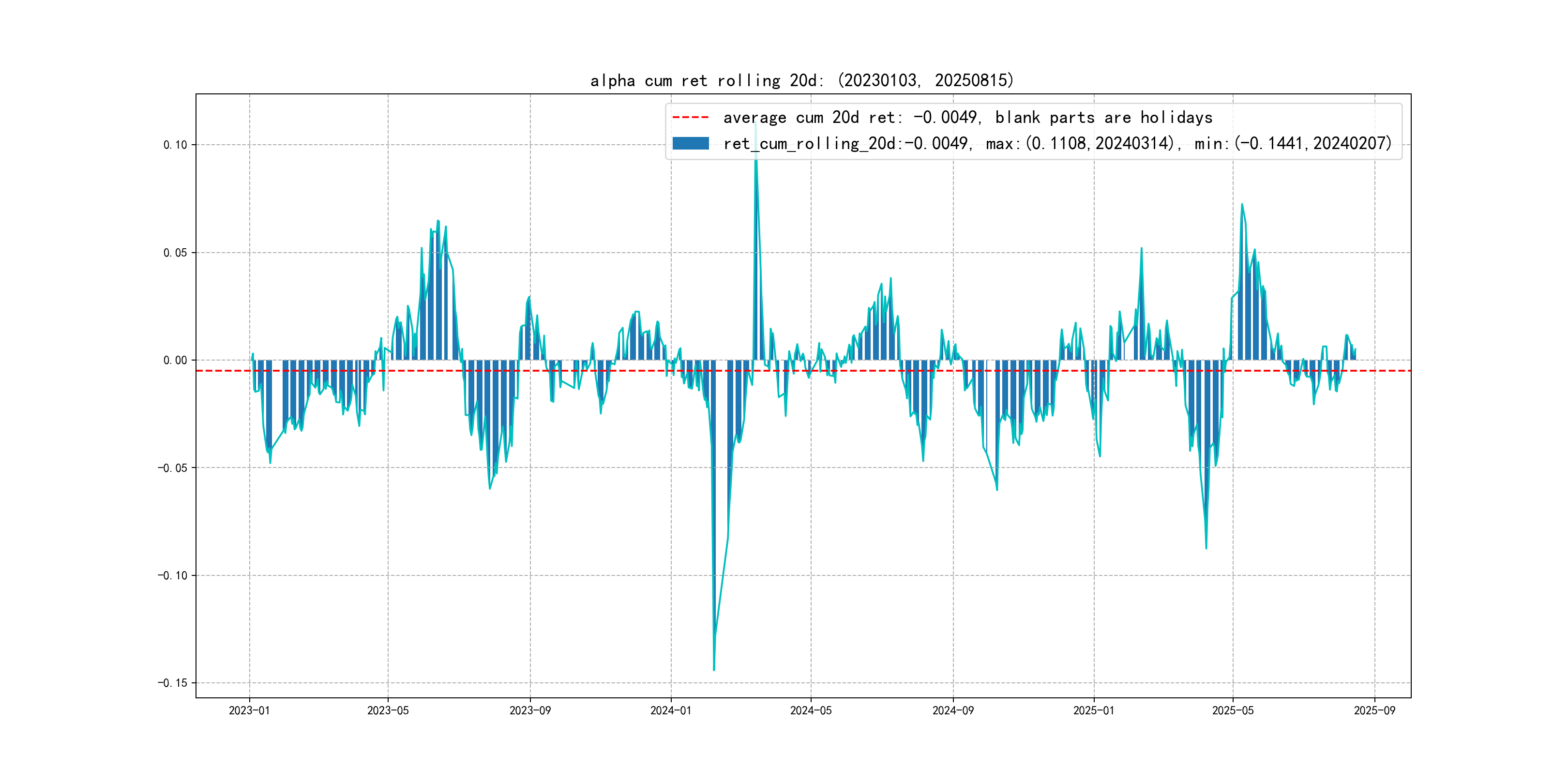Viewport: 1568px width, 784px height.
Task: Click the 2023-05 x-axis label
Action: pos(388,710)
